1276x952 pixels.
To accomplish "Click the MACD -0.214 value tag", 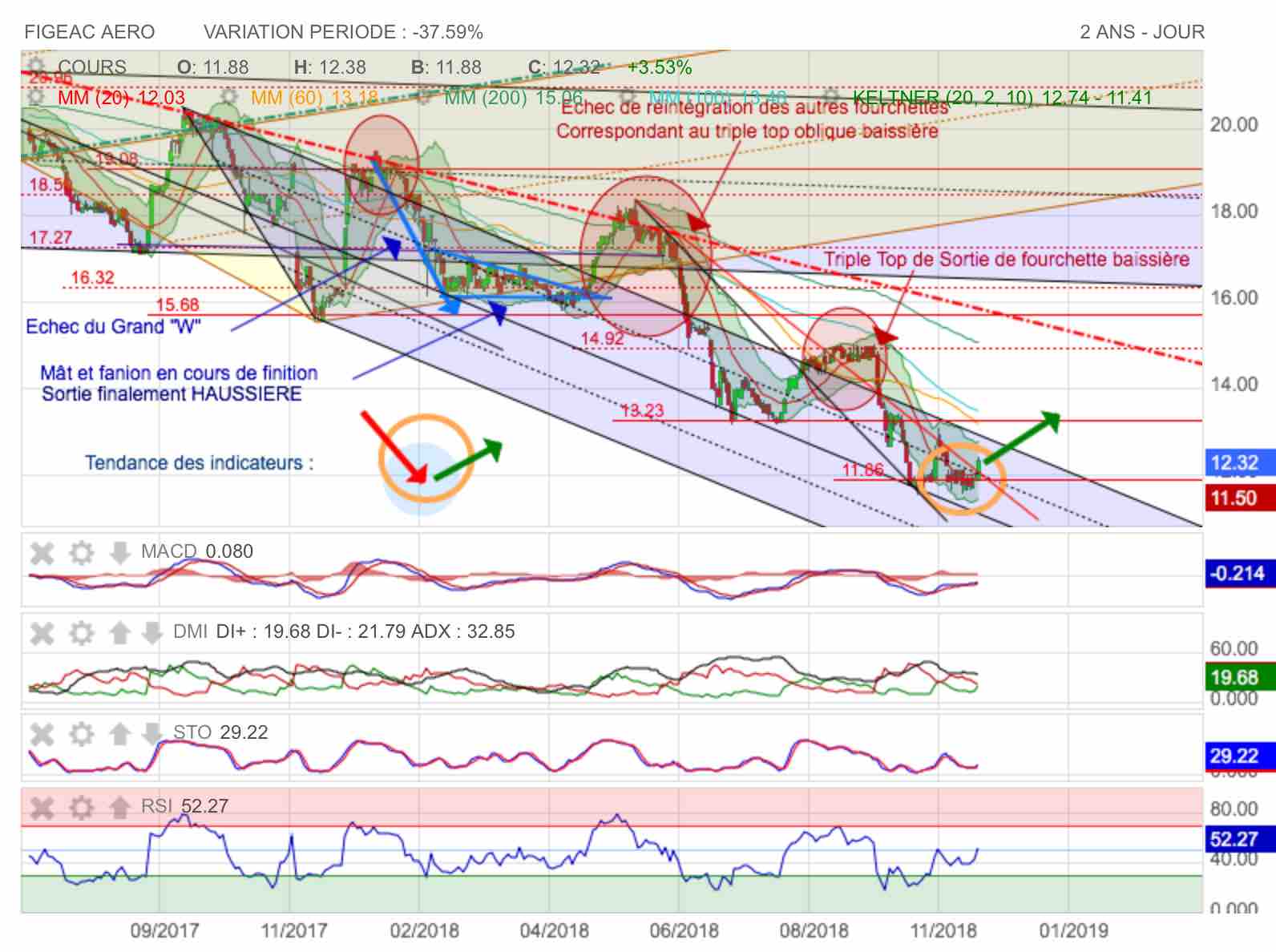I will point(1240,573).
